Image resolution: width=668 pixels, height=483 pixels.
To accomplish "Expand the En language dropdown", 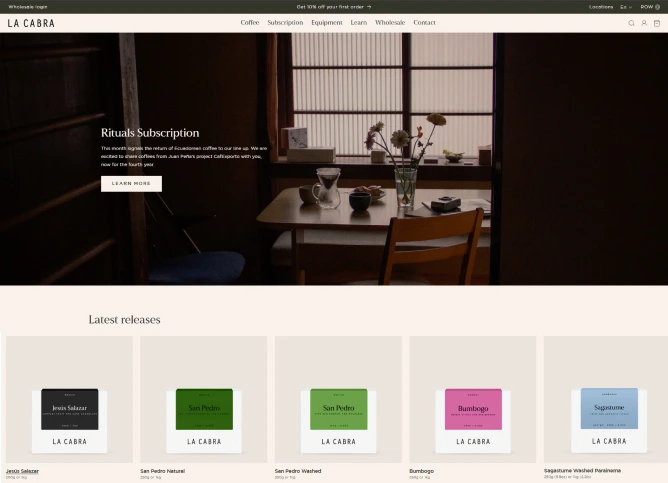I will pos(626,7).
